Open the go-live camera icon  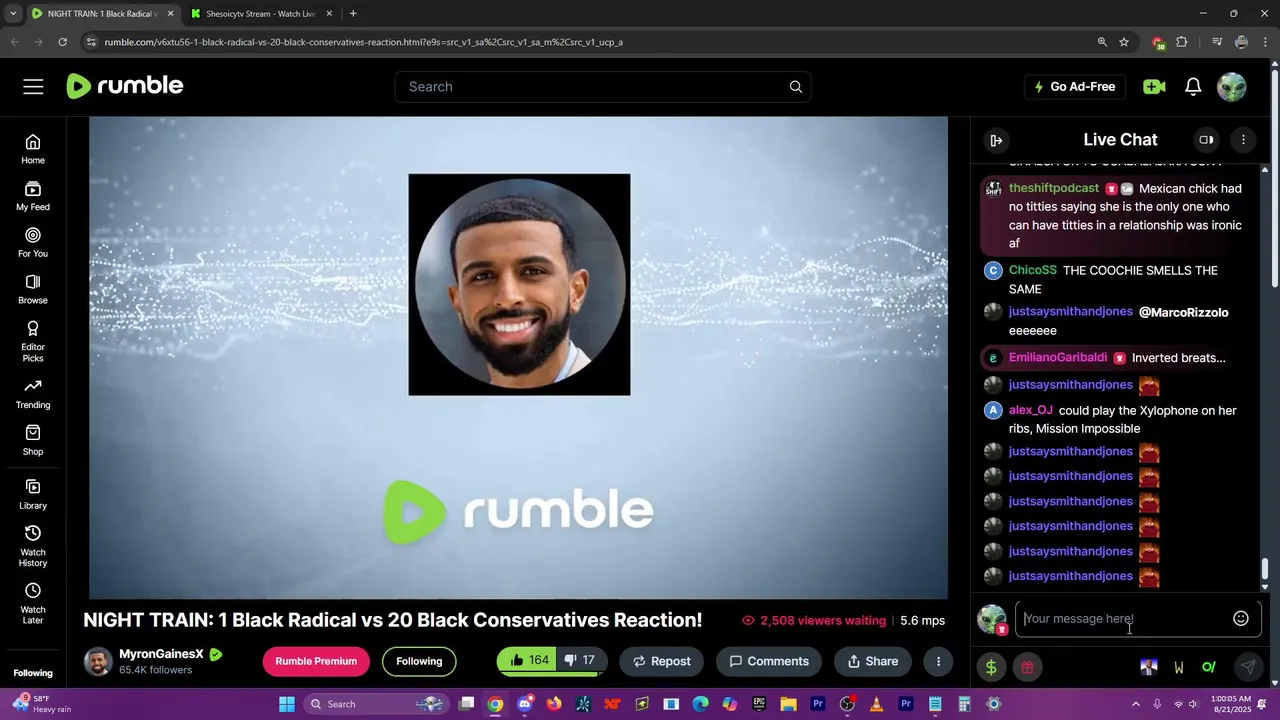point(1154,87)
